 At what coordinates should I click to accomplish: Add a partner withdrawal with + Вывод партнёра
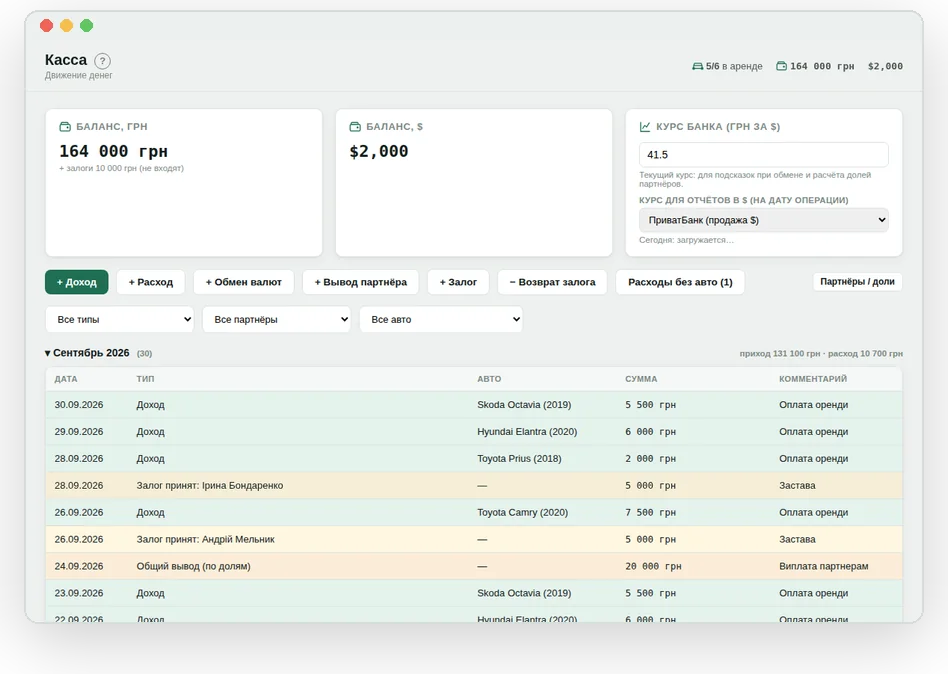tap(360, 282)
